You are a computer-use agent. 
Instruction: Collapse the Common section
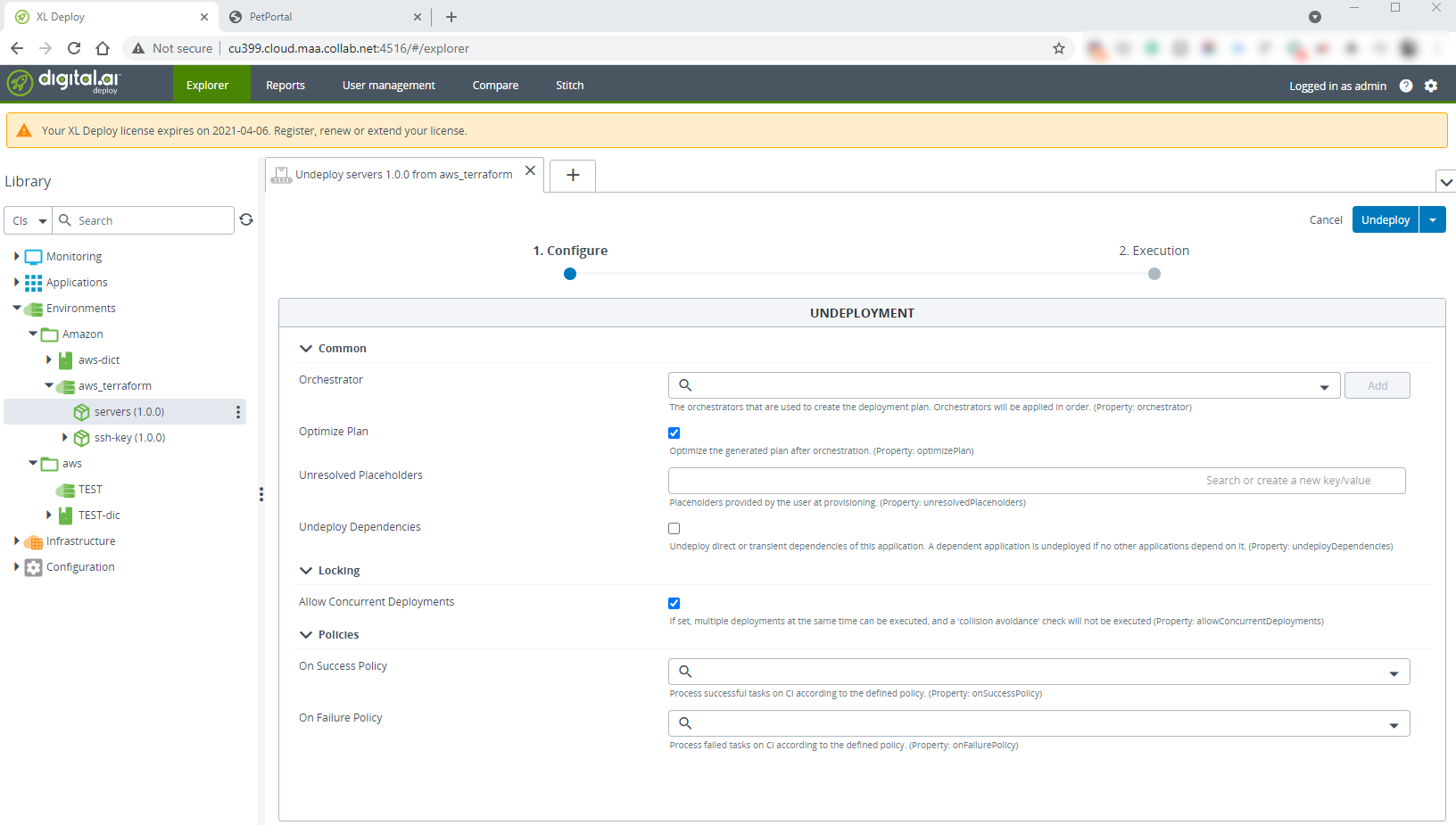tap(306, 349)
